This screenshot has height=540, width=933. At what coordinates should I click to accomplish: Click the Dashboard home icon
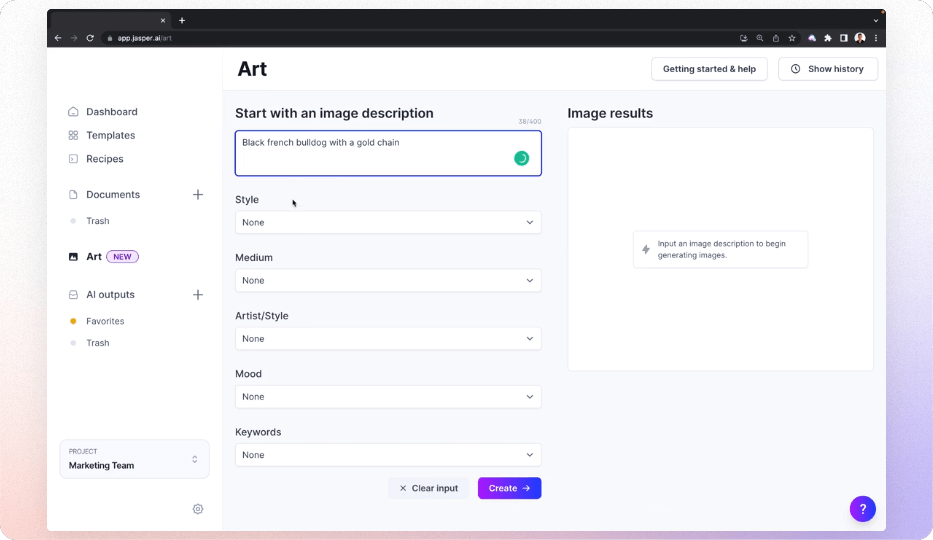73,112
